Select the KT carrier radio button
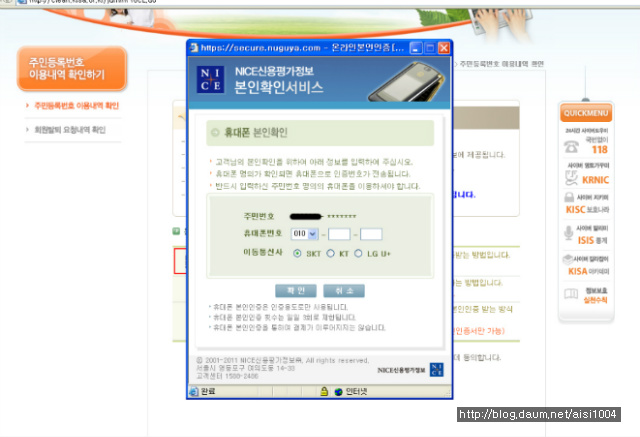Image resolution: width=640 pixels, height=437 pixels. tap(331, 253)
